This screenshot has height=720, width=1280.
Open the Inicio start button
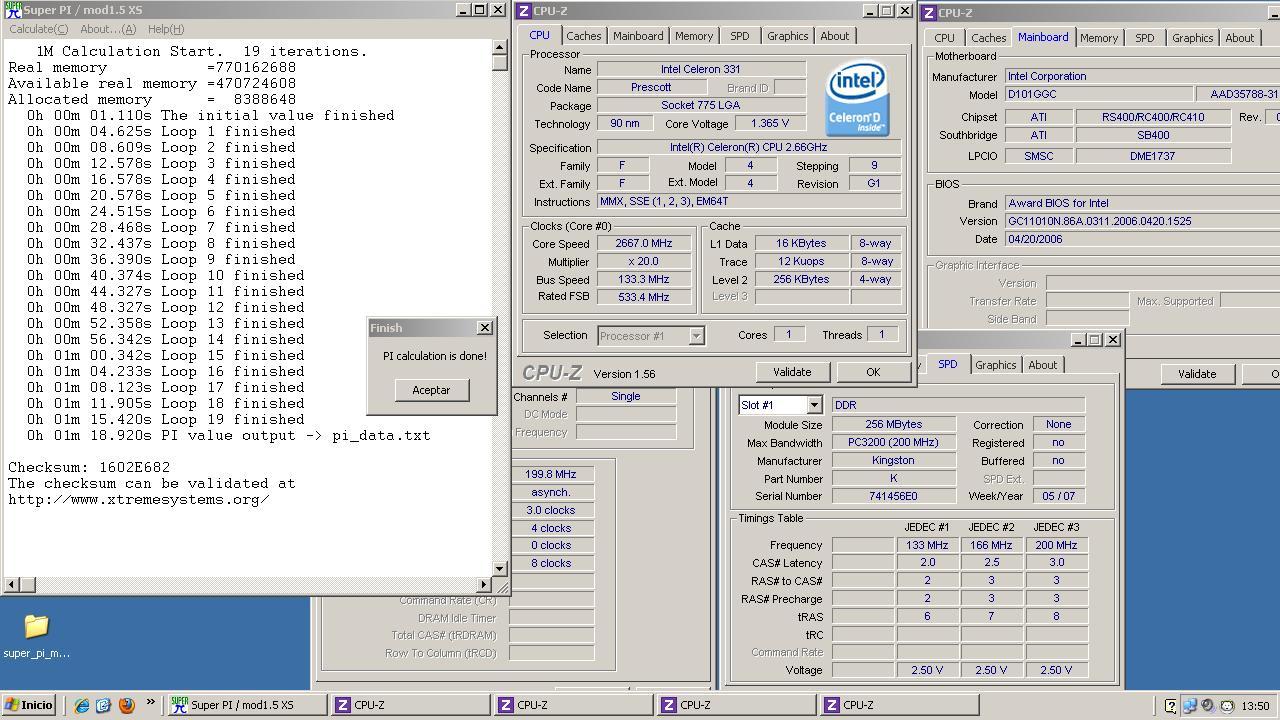(29, 705)
